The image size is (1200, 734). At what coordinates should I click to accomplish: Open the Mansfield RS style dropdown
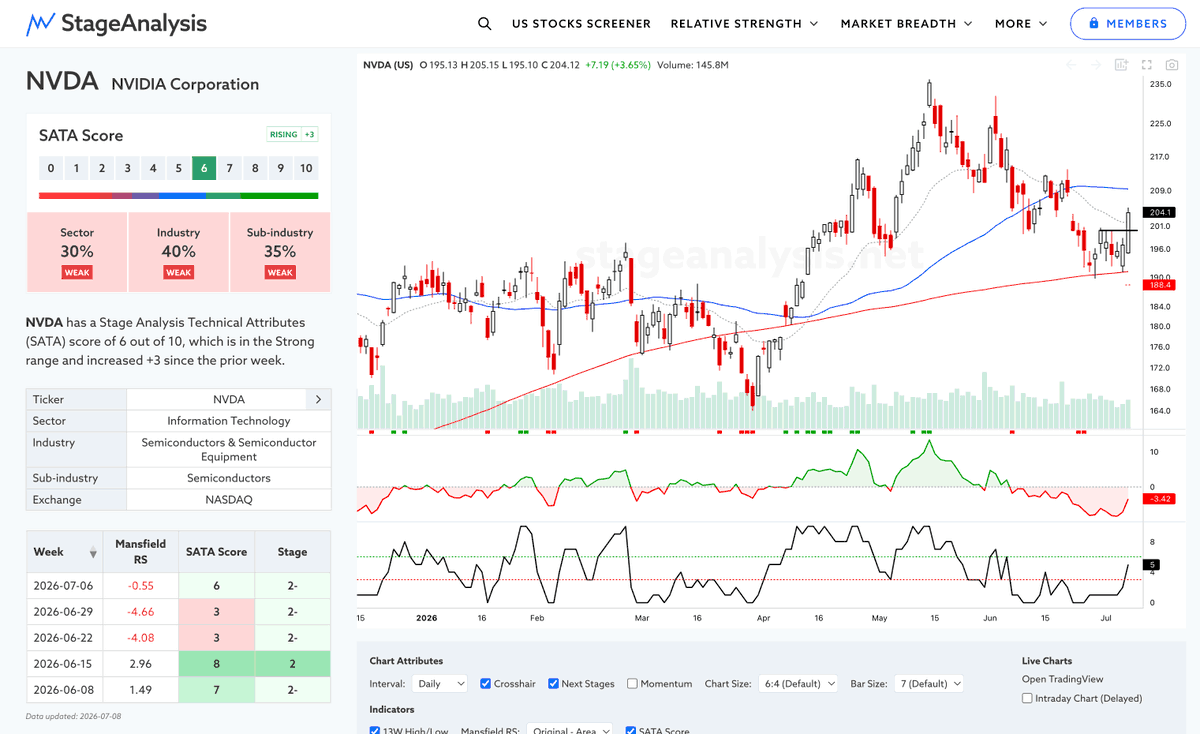[x=570, y=730]
